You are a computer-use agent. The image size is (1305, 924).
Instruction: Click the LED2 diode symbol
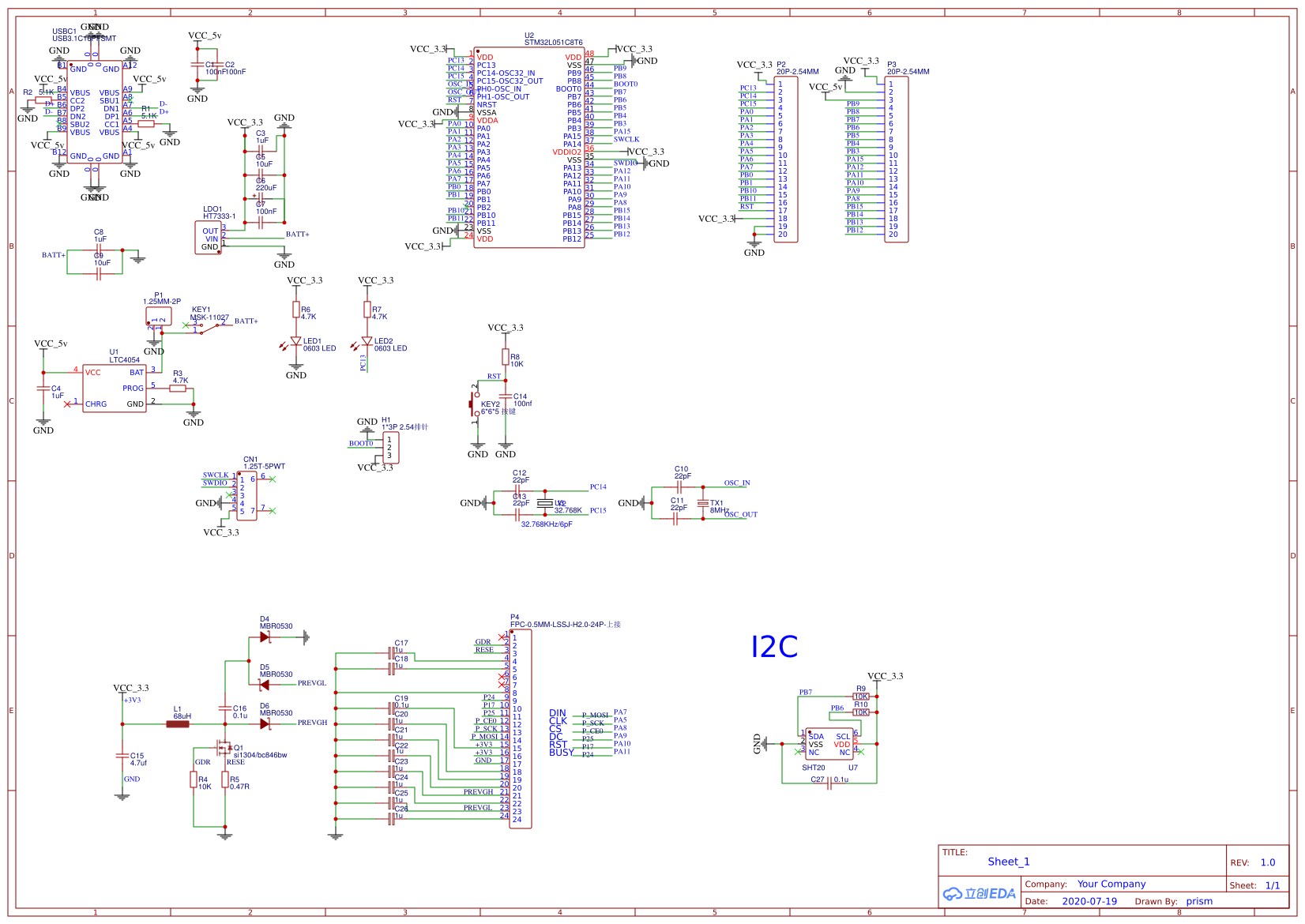367,341
